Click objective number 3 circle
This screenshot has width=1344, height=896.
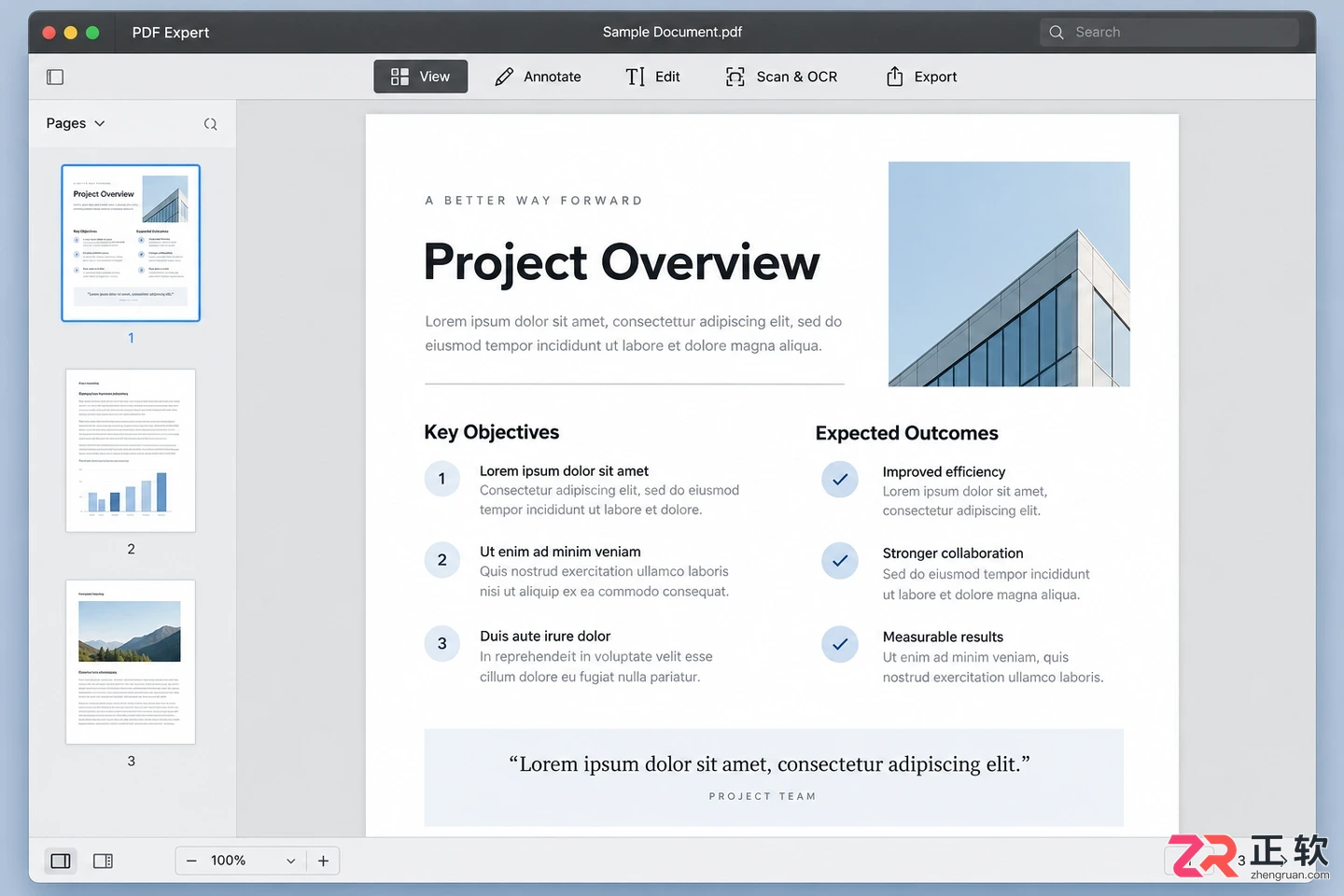442,643
